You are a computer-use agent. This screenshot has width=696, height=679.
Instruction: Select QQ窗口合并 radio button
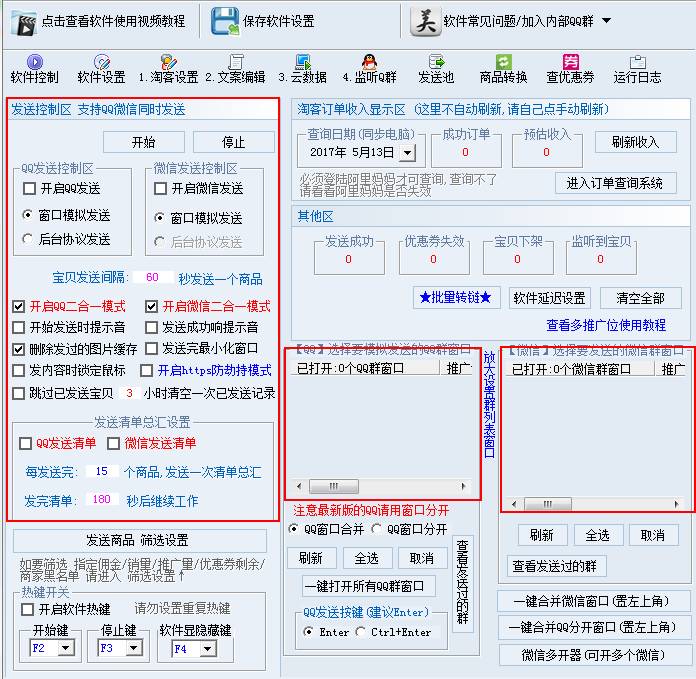[x=293, y=529]
